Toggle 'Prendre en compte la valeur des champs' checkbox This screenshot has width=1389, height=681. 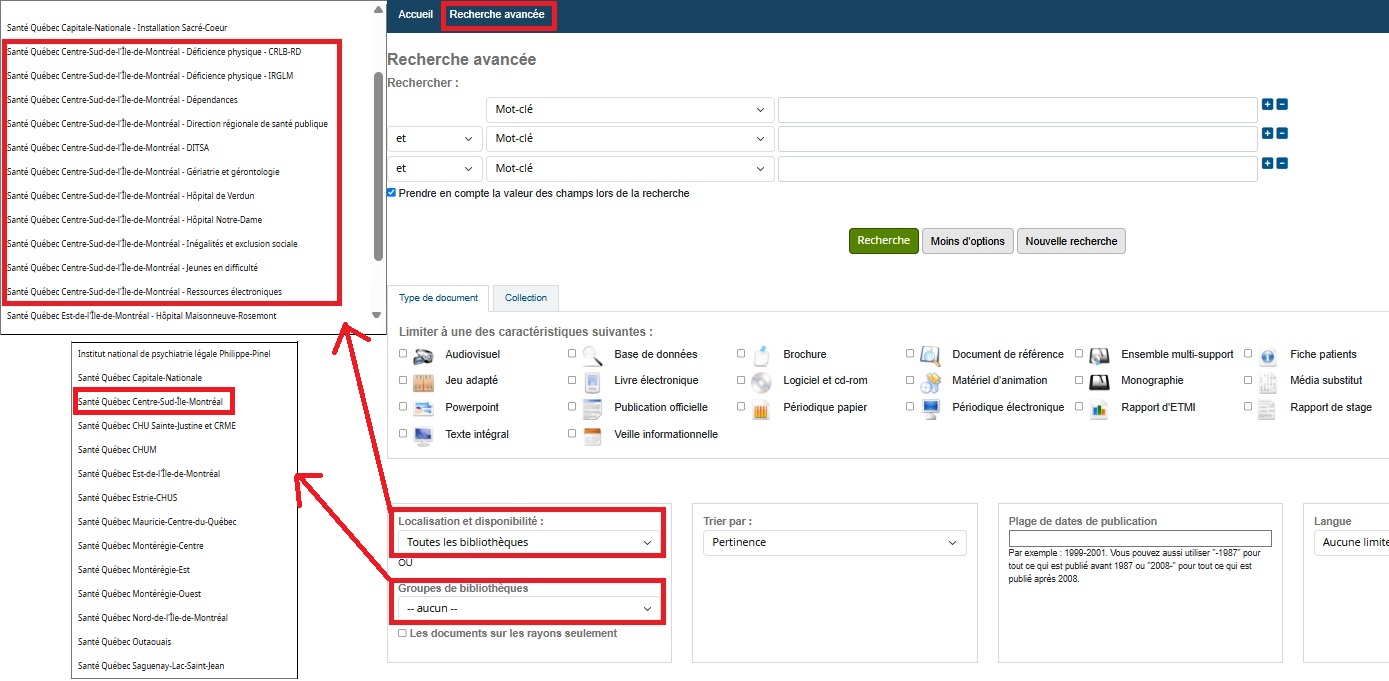(392, 193)
